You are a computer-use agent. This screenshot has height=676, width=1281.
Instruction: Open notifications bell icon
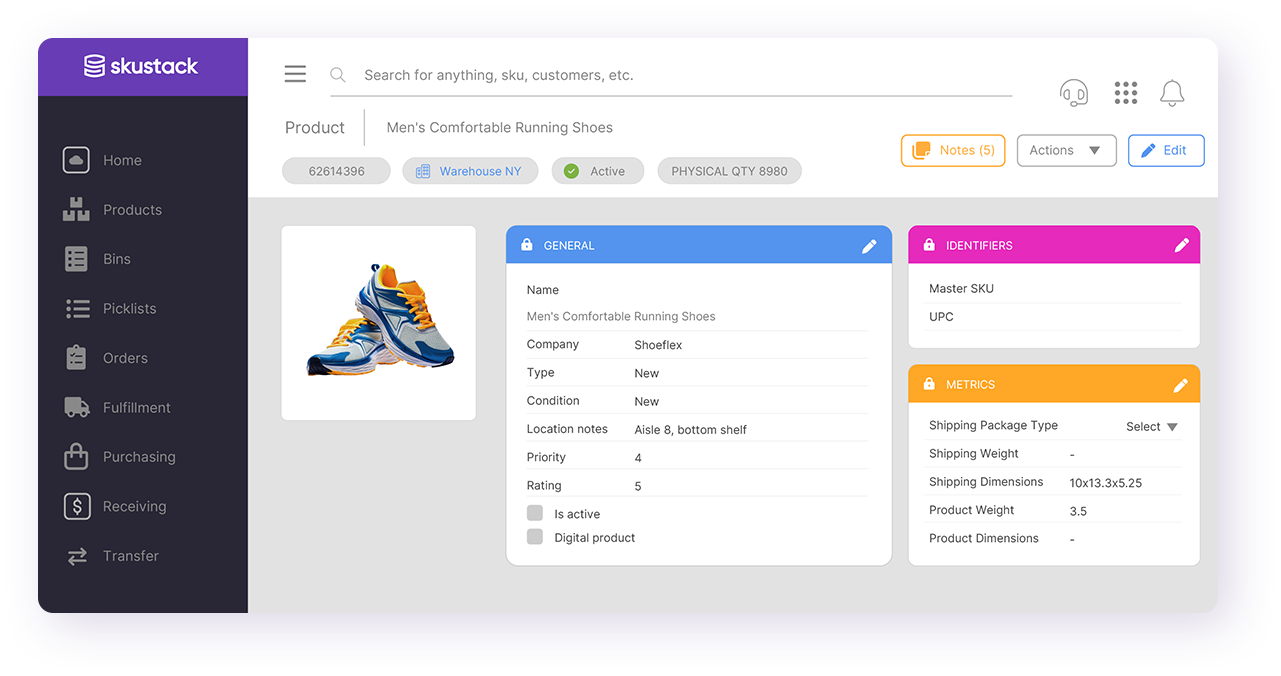[1172, 93]
